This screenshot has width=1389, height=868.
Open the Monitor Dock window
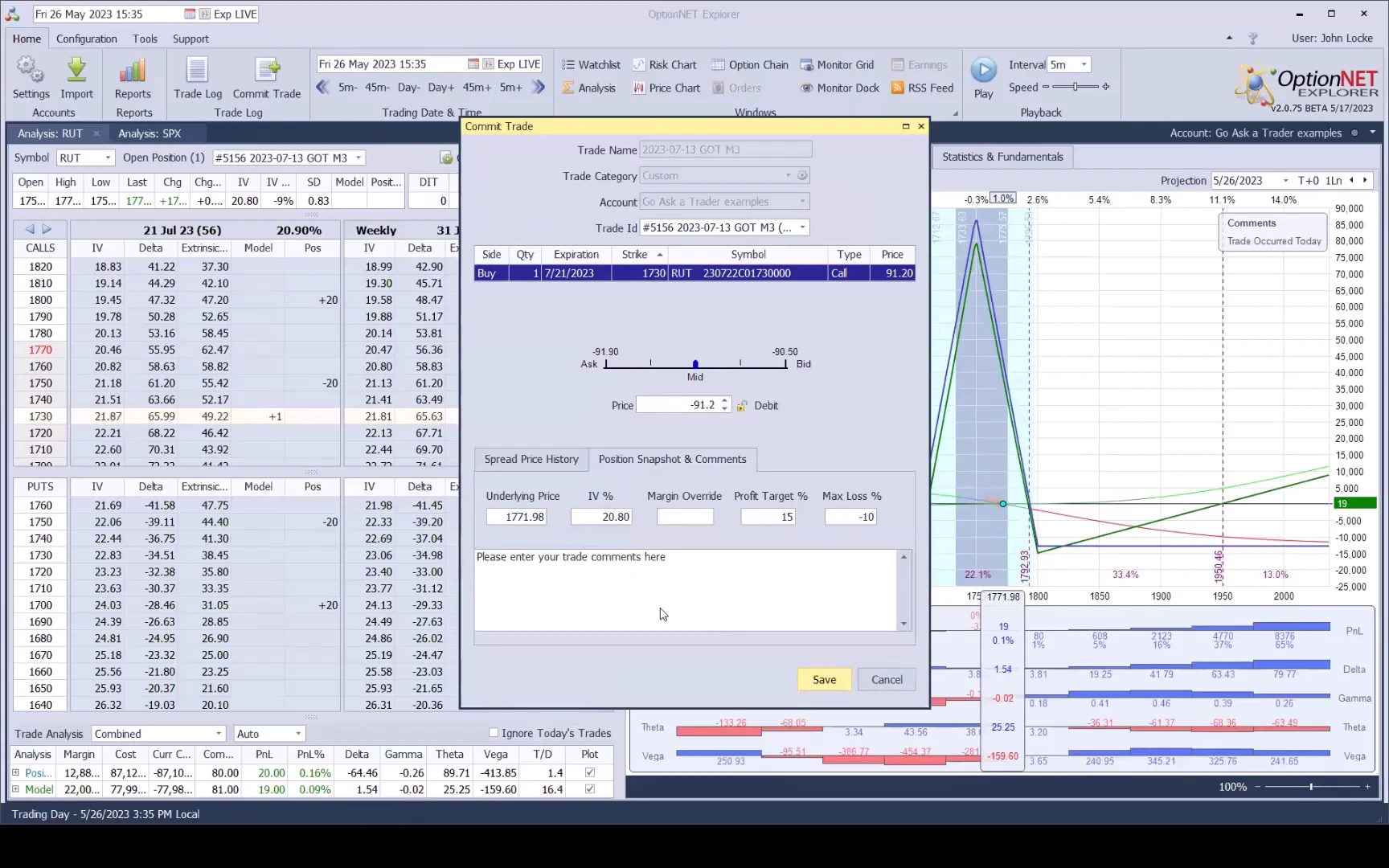(840, 88)
